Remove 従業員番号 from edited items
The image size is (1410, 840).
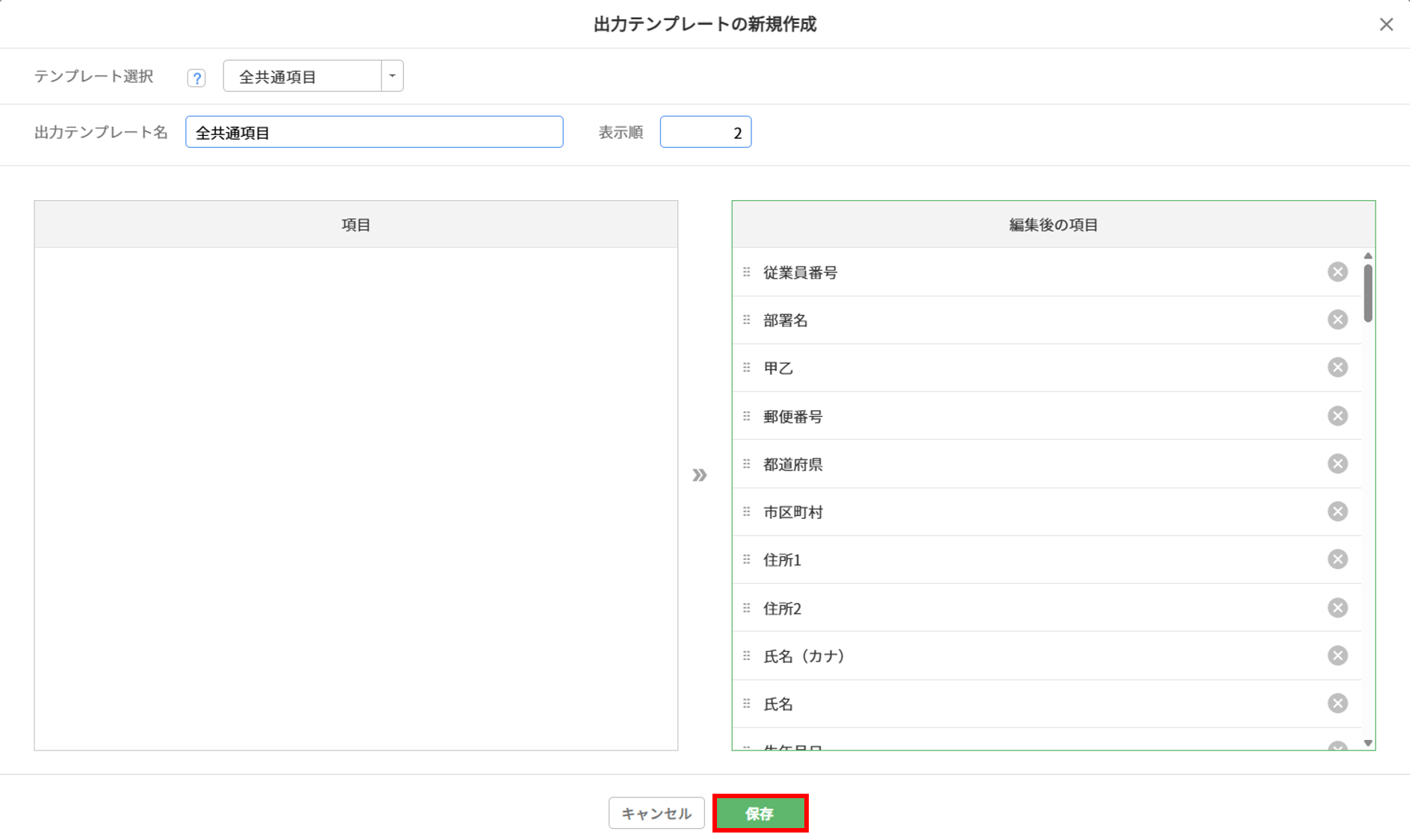(1337, 272)
